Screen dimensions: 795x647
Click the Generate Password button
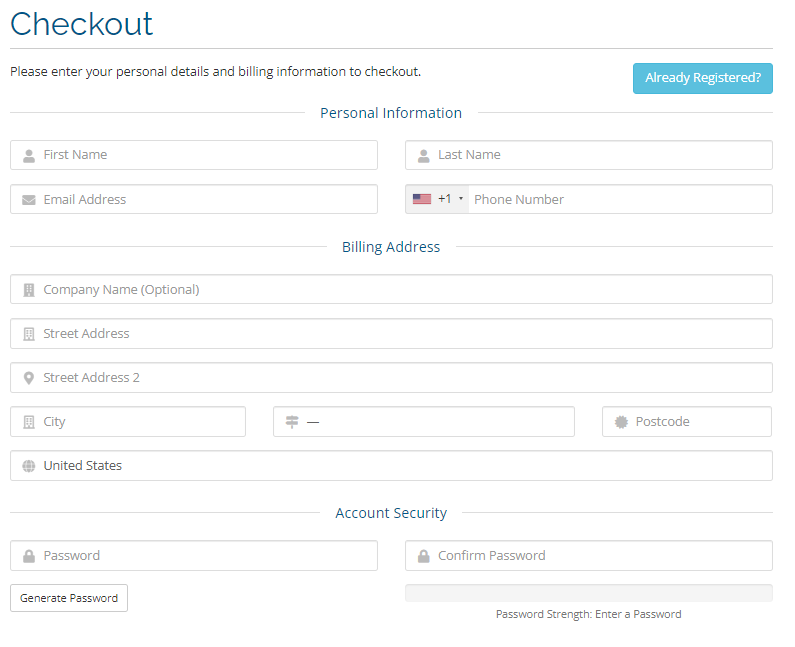pyautogui.click(x=69, y=598)
